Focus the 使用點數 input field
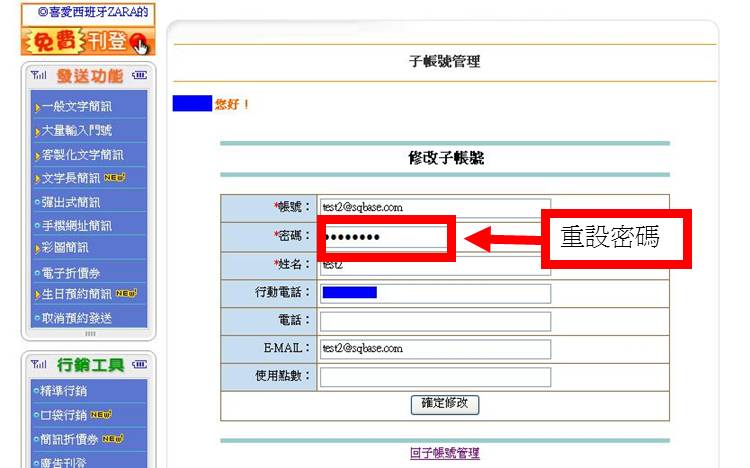This screenshot has height=468, width=750. click(435, 377)
